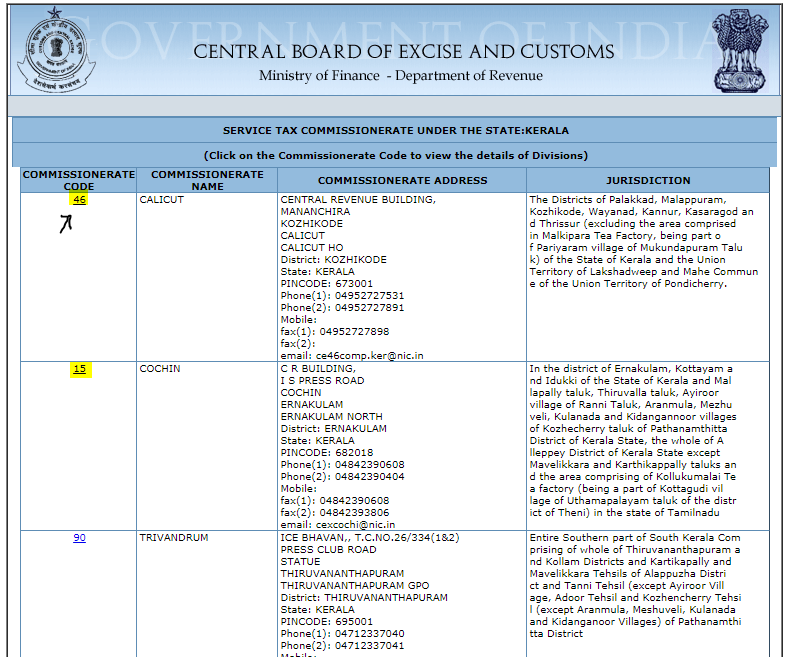Screen dimensions: 799x657
Task: Click I S PRESS ROAD address line
Action: 322,381
